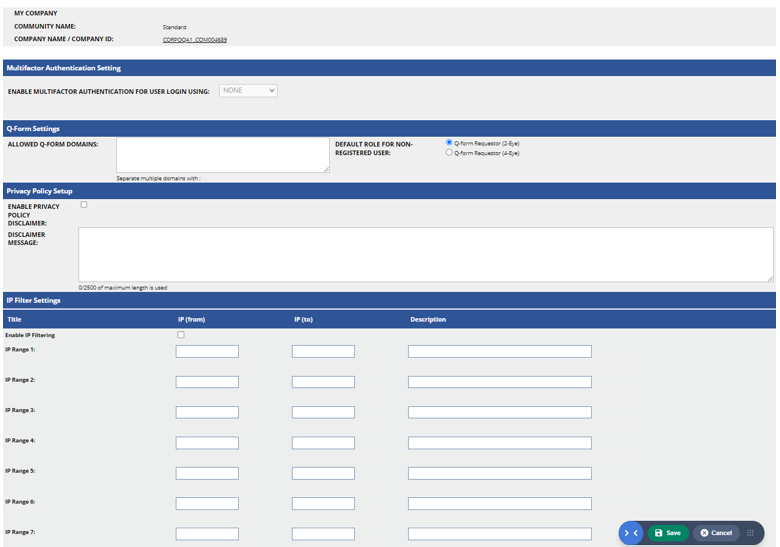Click '0/2500 of maximum length is used' text

123,287
